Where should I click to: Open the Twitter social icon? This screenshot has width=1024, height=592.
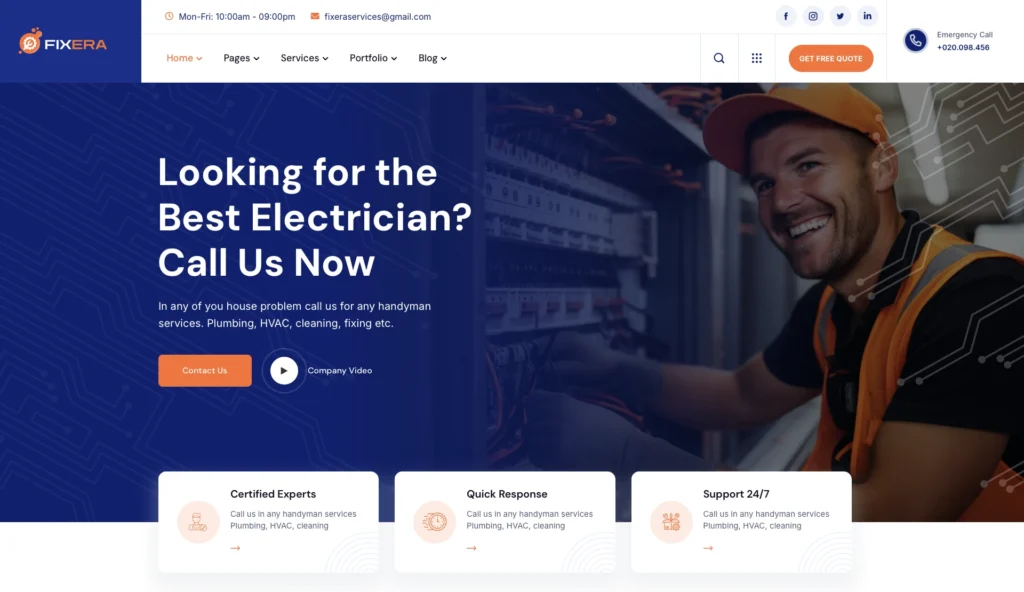point(840,16)
